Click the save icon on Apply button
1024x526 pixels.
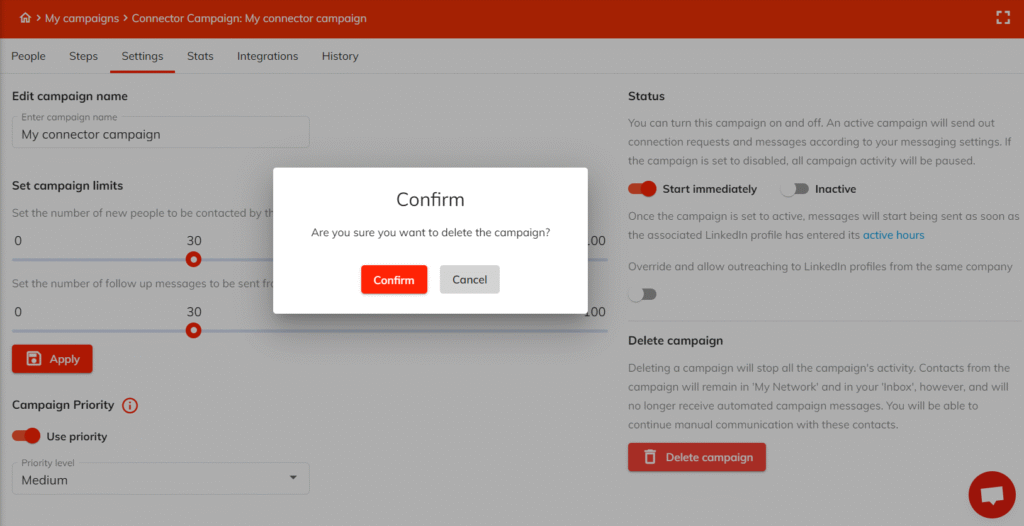coord(34,359)
